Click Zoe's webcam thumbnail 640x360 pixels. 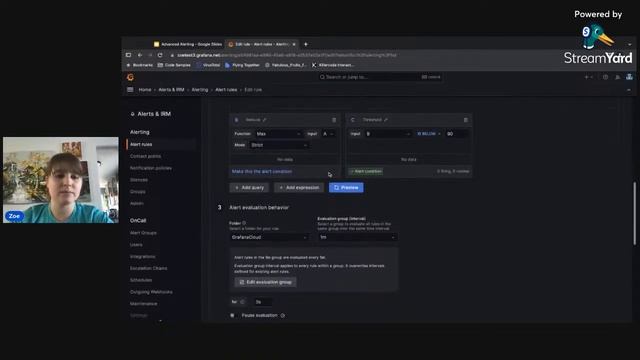coord(61,180)
